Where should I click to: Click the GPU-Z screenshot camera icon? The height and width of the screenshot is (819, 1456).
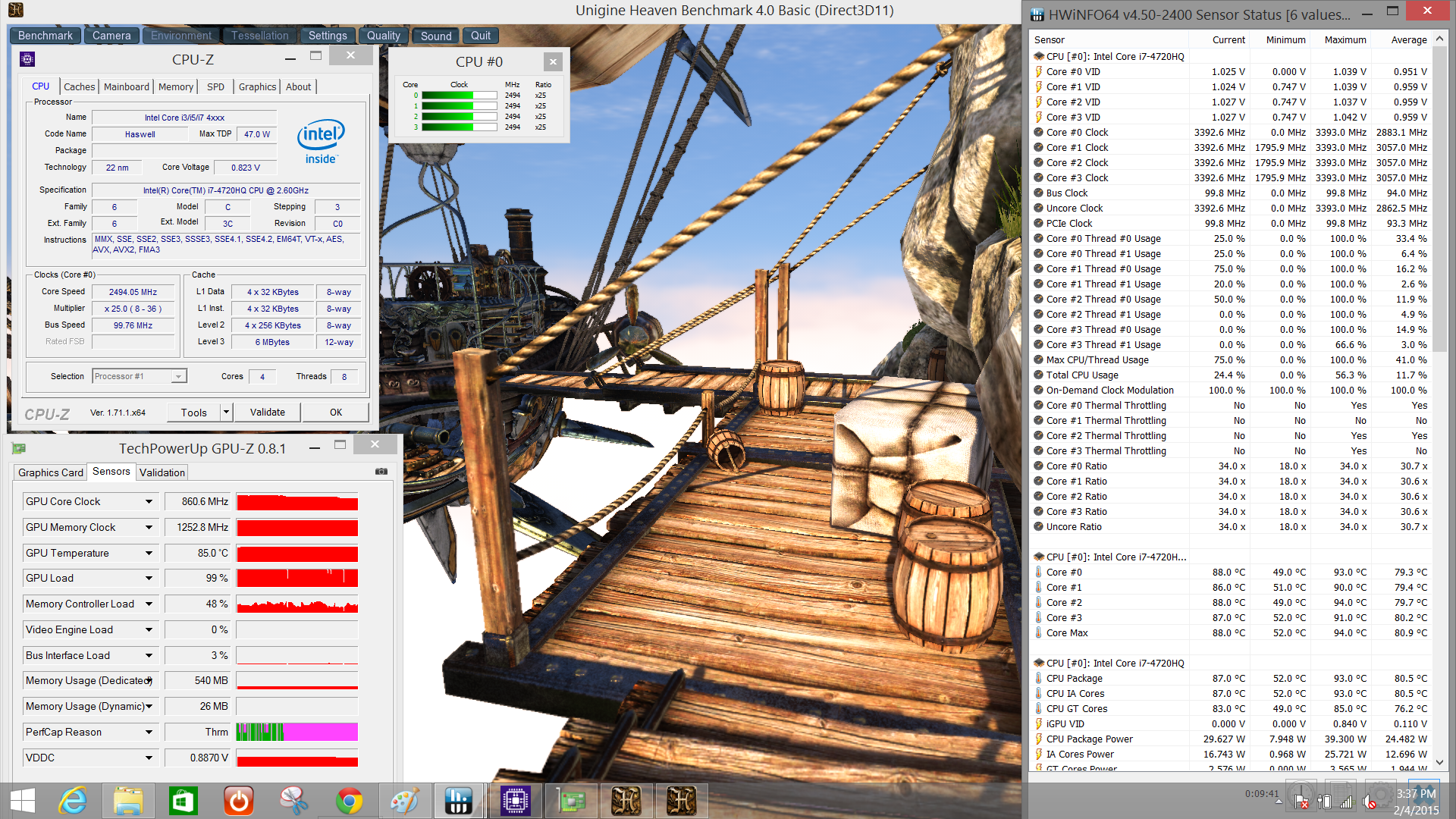tap(381, 472)
